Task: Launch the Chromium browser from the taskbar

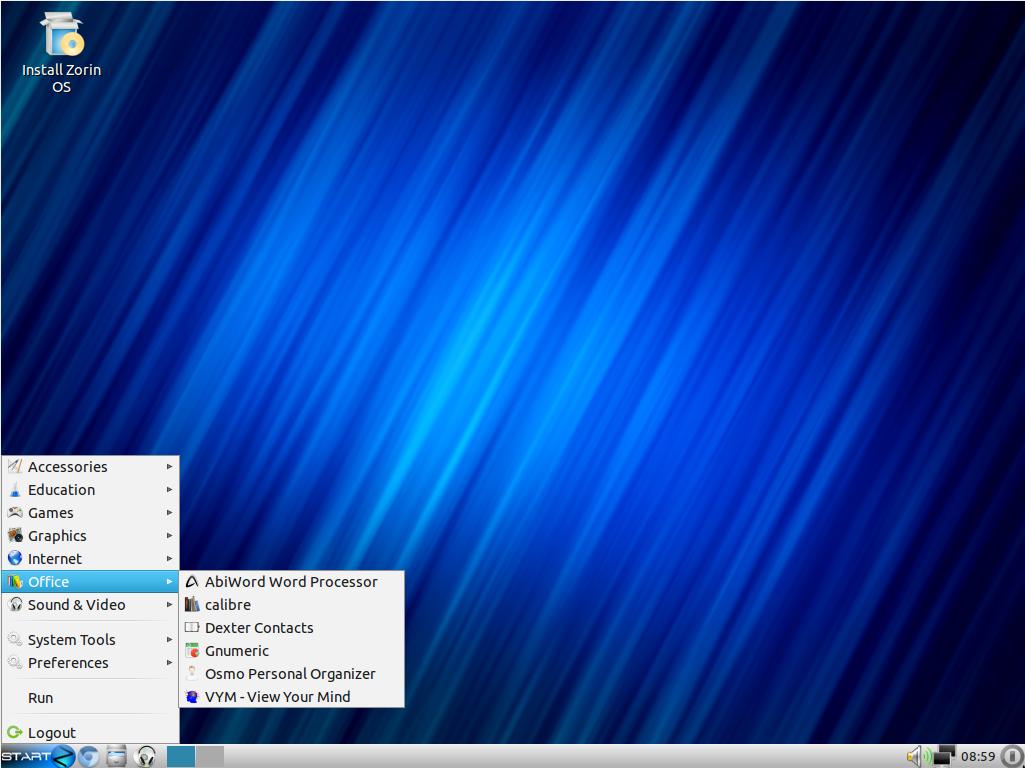Action: point(89,756)
